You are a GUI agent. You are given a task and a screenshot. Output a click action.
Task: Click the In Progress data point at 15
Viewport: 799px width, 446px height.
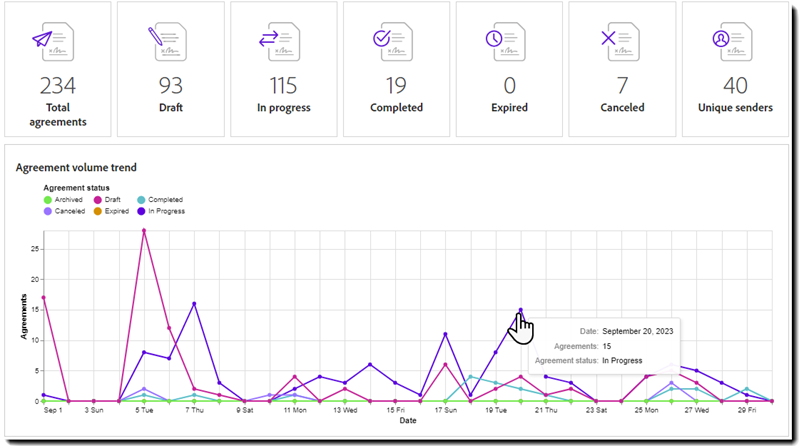pyautogui.click(x=520, y=310)
